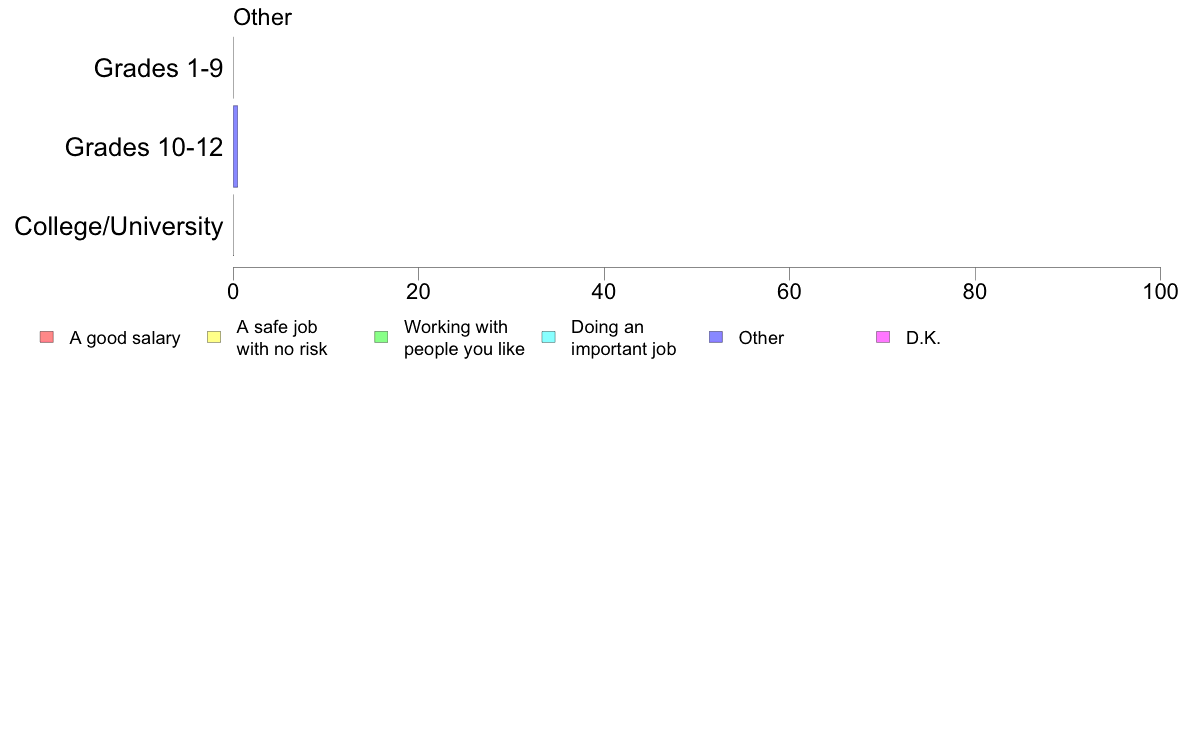Click the 100 tick on the x-axis

click(x=1160, y=292)
